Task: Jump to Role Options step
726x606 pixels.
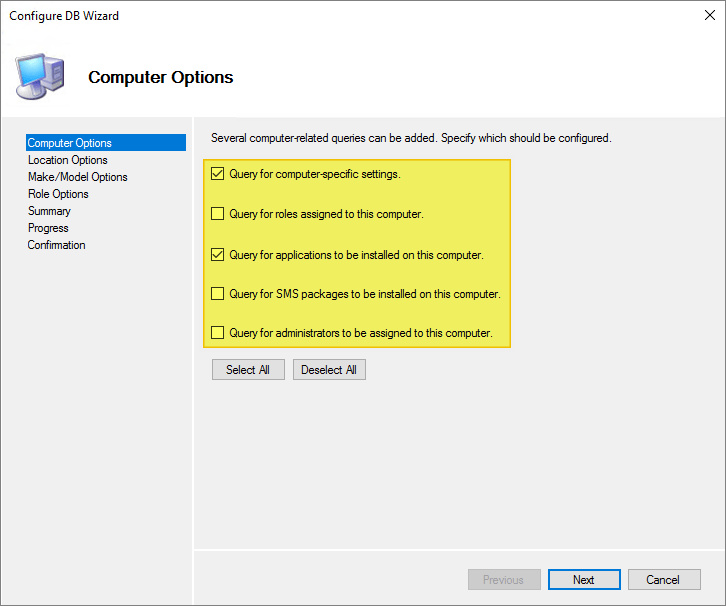Action: 58,194
